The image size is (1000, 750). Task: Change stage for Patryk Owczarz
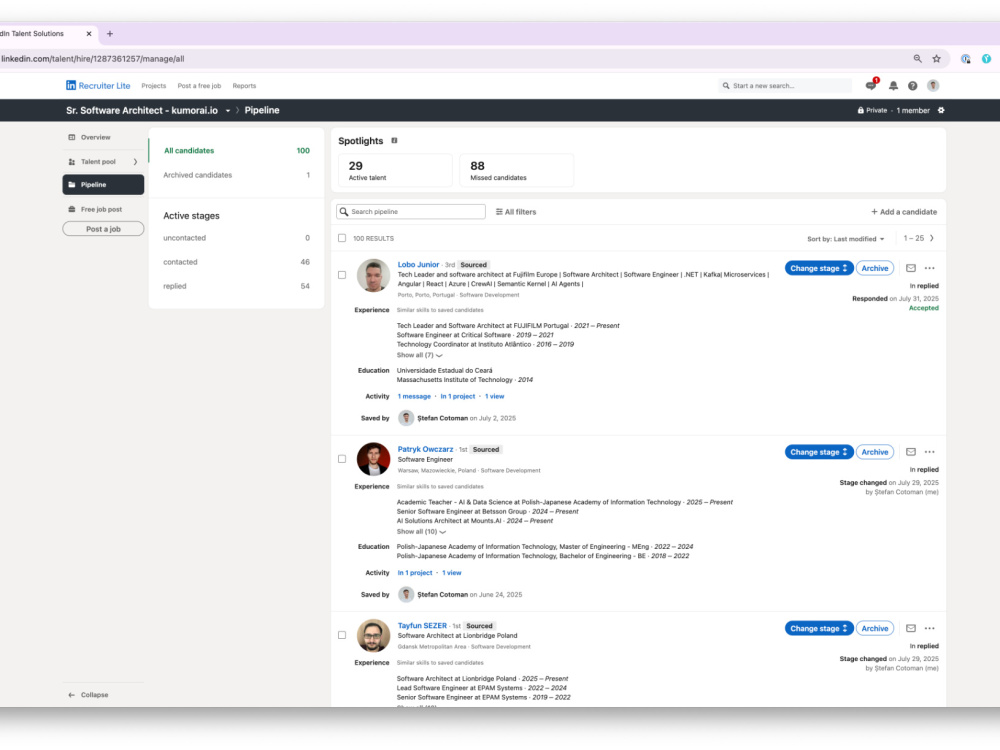click(x=819, y=452)
